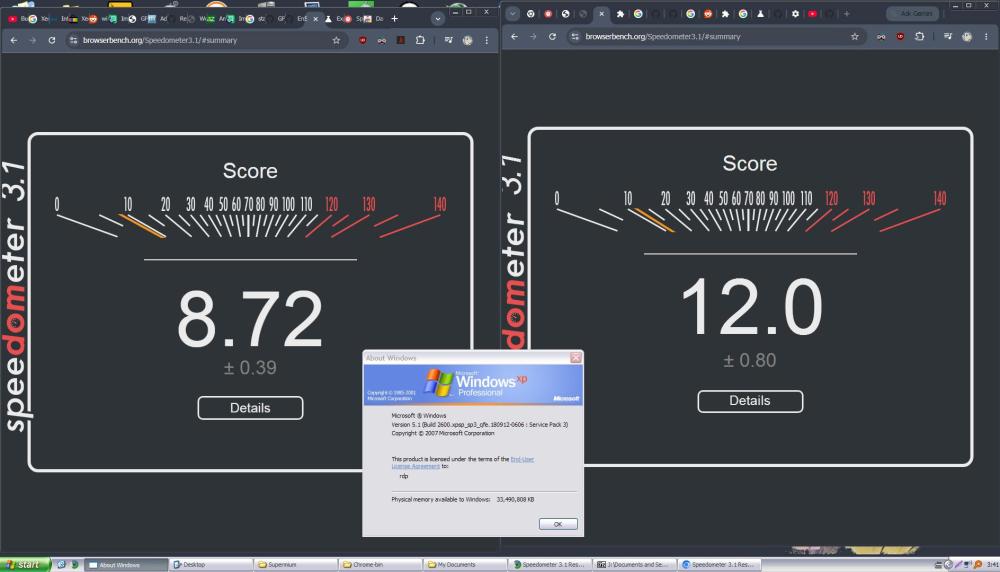This screenshot has width=1000, height=572.
Task: Select YouTube first tab in left browser
Action: (x=12, y=19)
